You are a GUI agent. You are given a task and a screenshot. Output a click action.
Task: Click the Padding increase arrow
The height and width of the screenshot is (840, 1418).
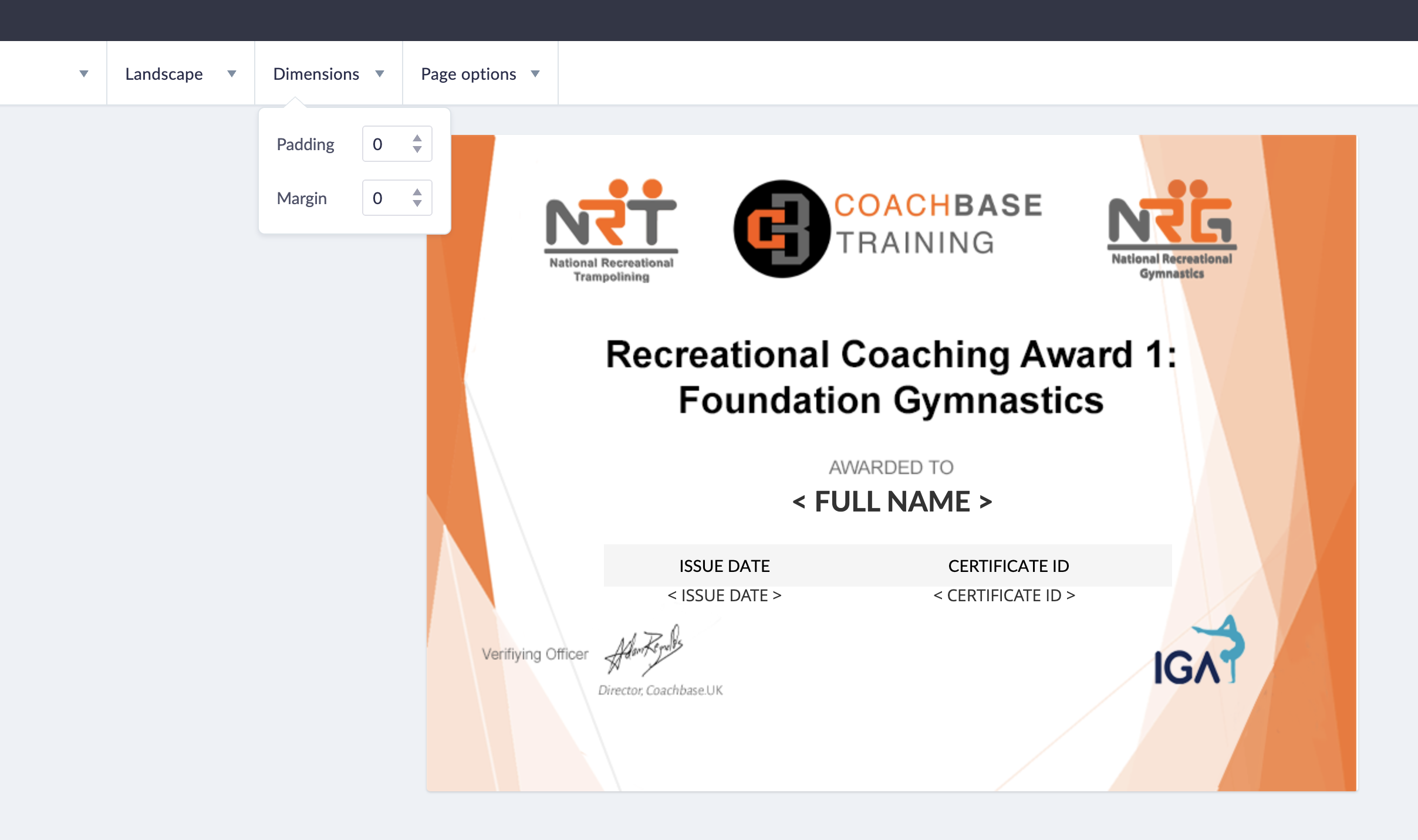coord(417,138)
